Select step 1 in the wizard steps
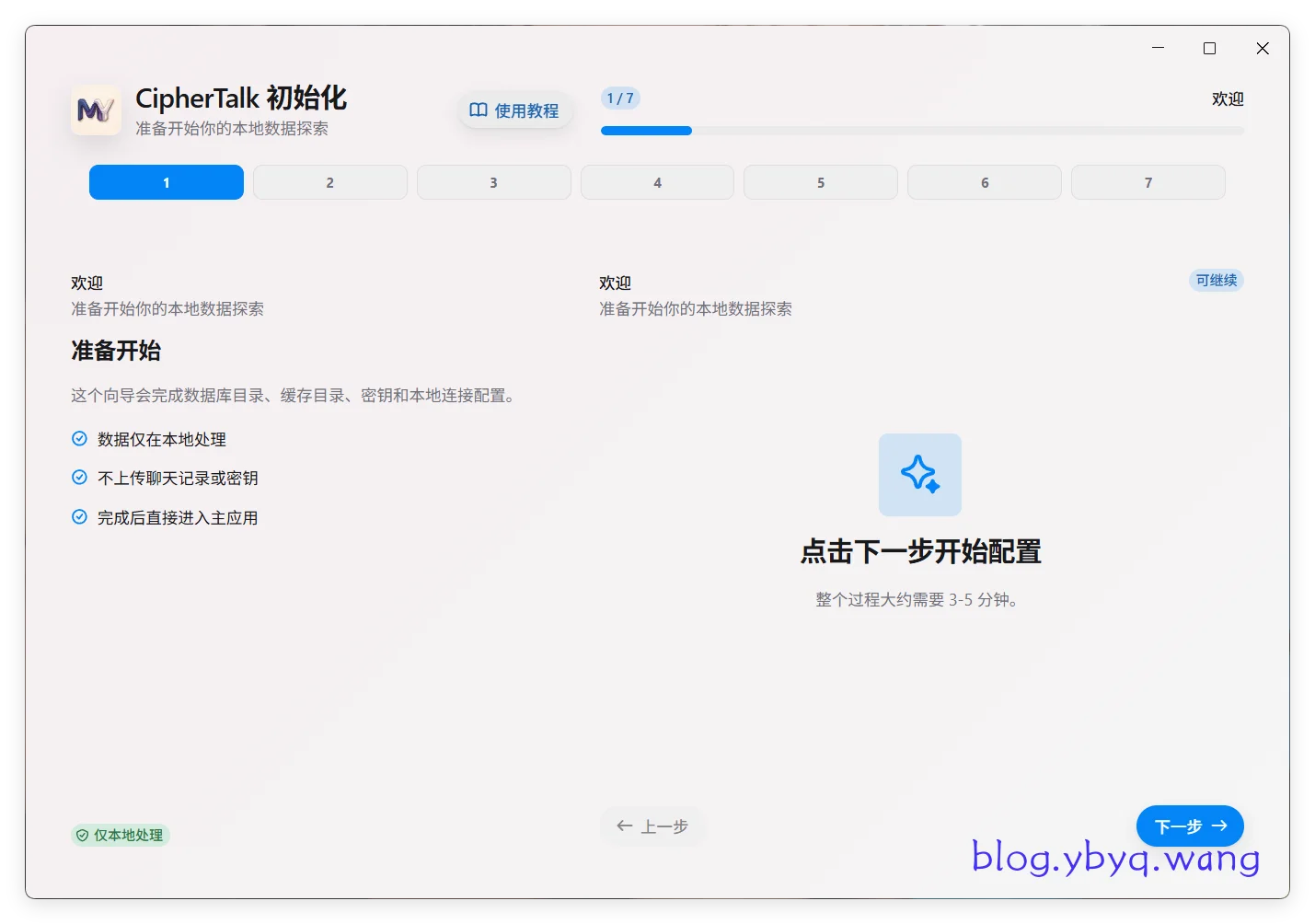 tap(167, 182)
